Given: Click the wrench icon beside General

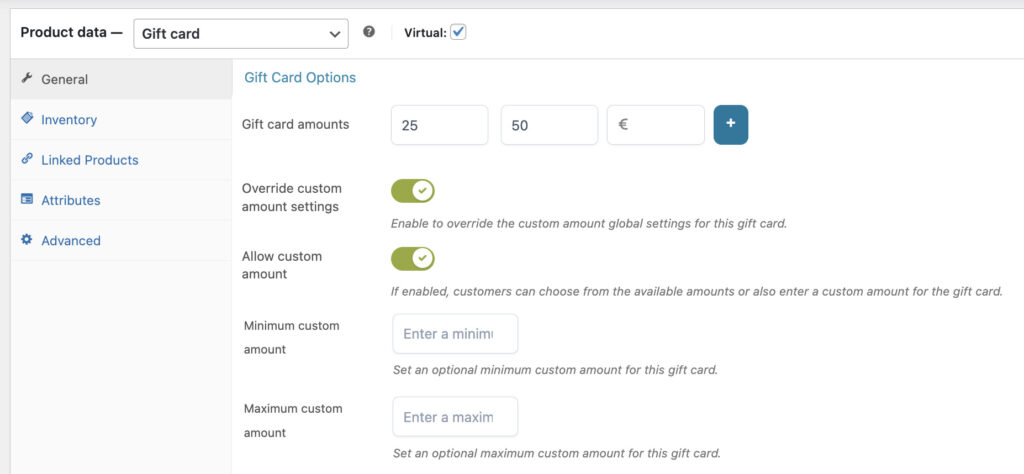Looking at the screenshot, I should pos(27,78).
